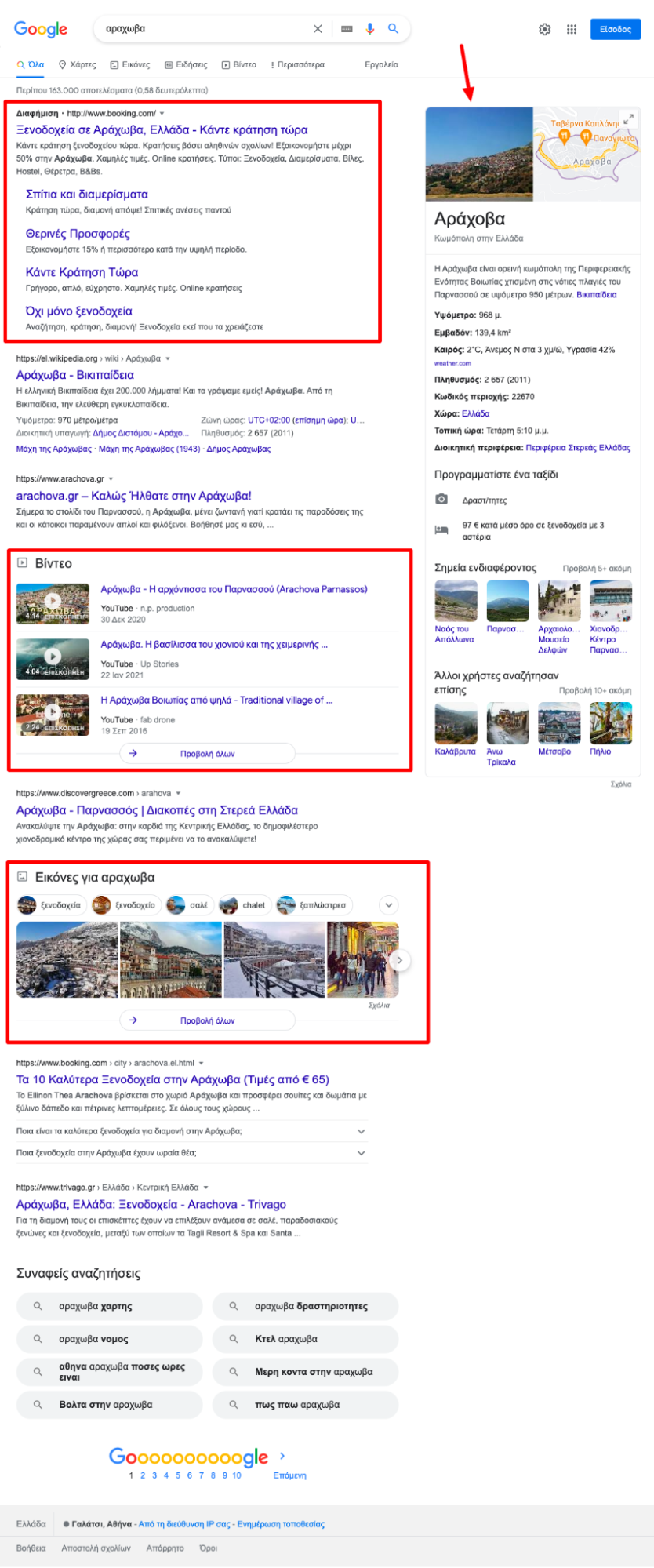Image resolution: width=654 pixels, height=1568 pixels.
Task: Open the Αράχωβα - Βικιπαίδεια result
Action: coord(75,375)
